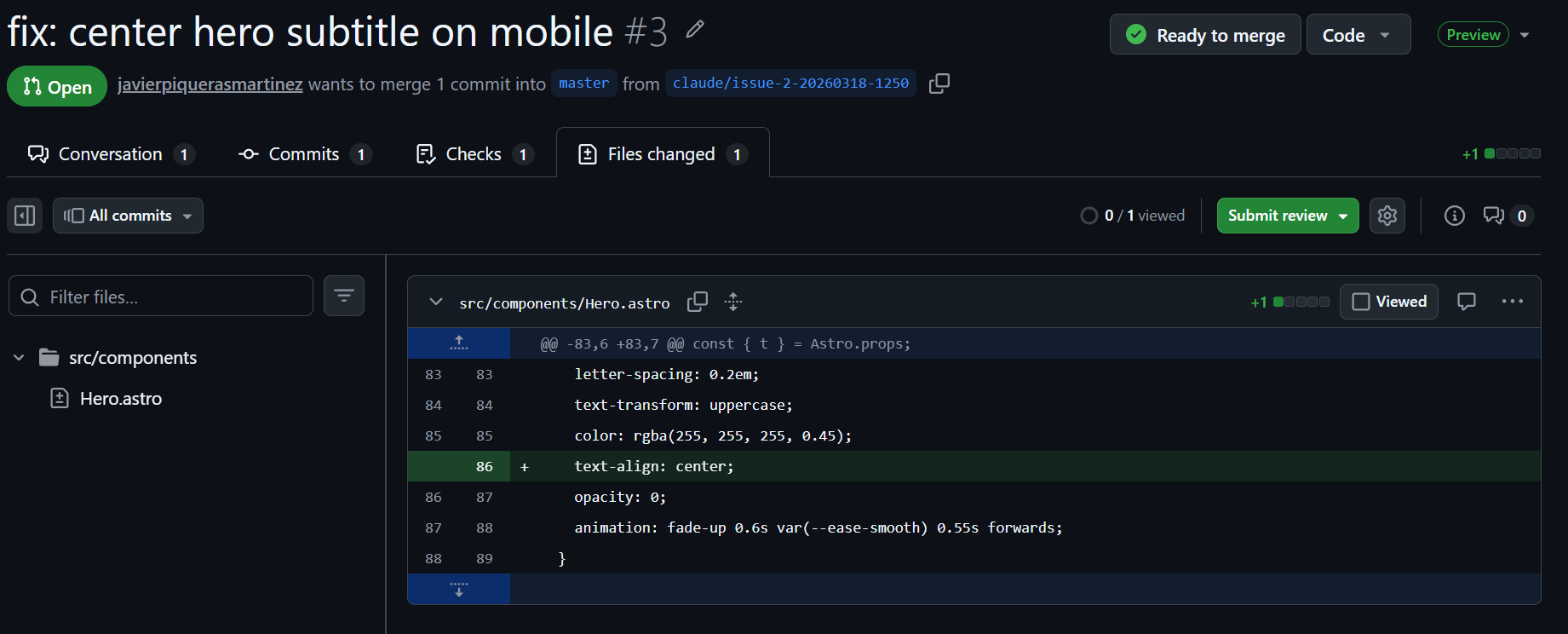Open javierpiquerasmartinez profile link
1568x634 pixels.
[x=210, y=84]
